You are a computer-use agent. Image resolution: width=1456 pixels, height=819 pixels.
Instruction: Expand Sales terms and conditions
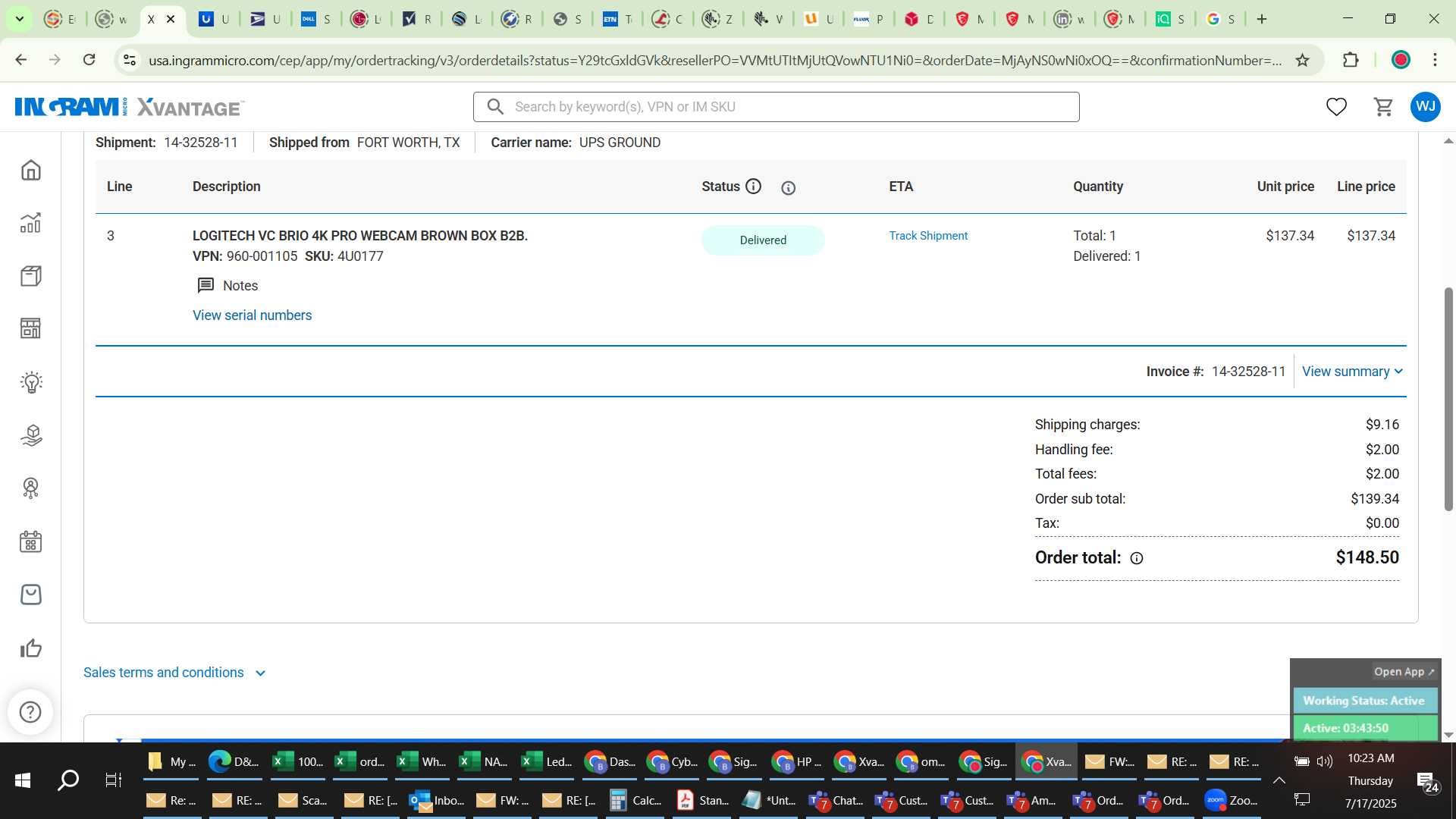(x=174, y=673)
